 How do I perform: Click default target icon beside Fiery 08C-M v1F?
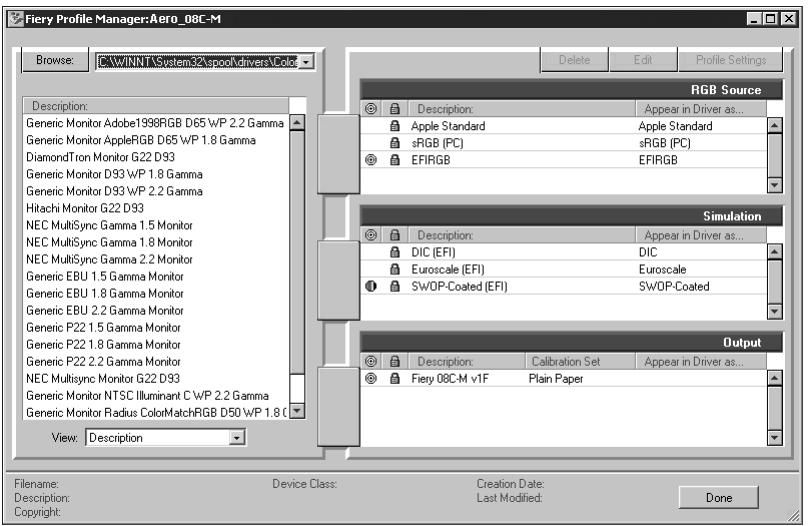click(370, 379)
